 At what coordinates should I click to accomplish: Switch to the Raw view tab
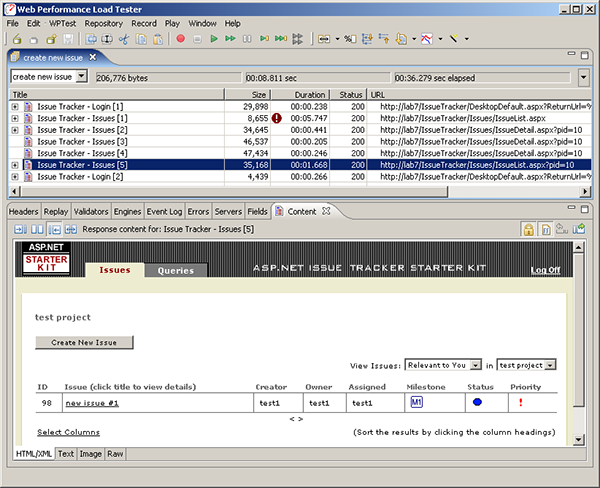pos(115,454)
